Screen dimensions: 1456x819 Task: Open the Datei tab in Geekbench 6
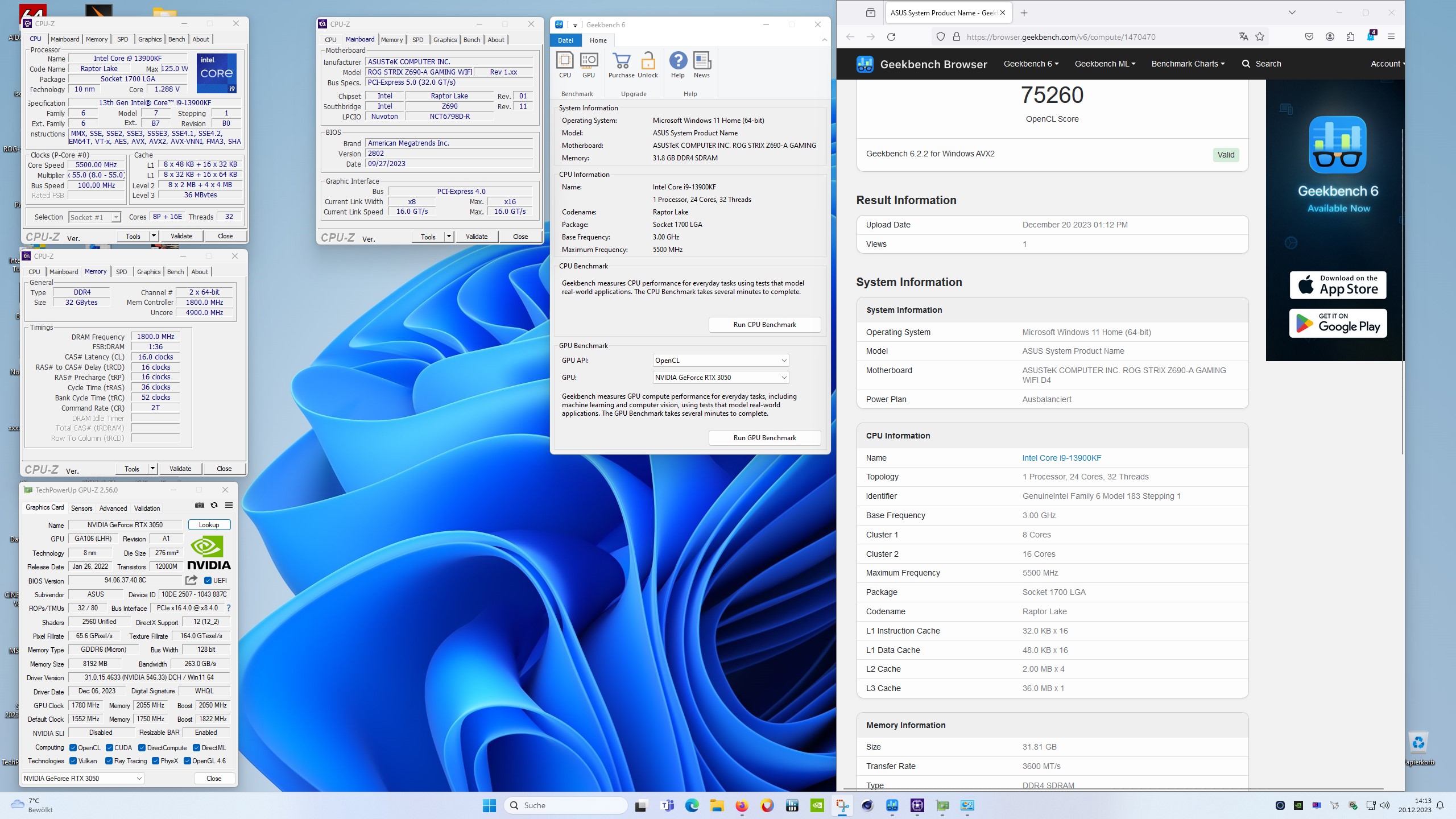[x=565, y=40]
